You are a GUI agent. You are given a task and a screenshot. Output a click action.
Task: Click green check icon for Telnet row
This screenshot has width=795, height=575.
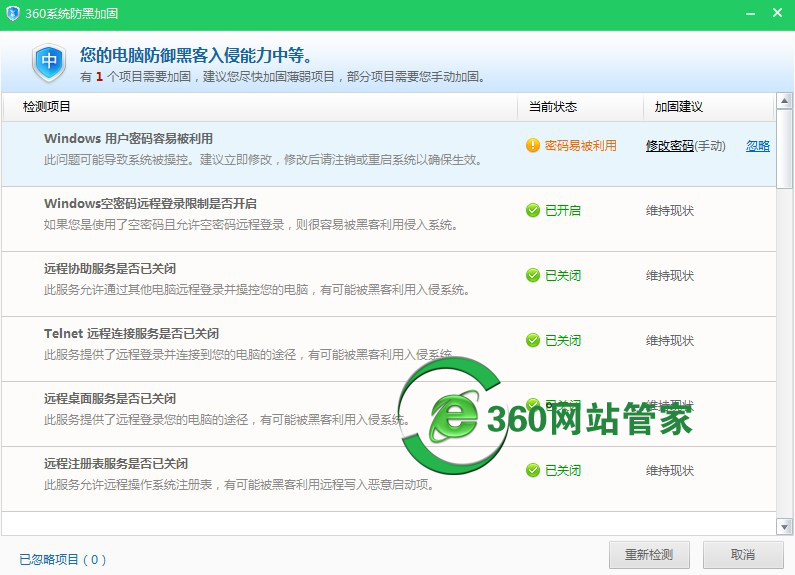[x=533, y=340]
